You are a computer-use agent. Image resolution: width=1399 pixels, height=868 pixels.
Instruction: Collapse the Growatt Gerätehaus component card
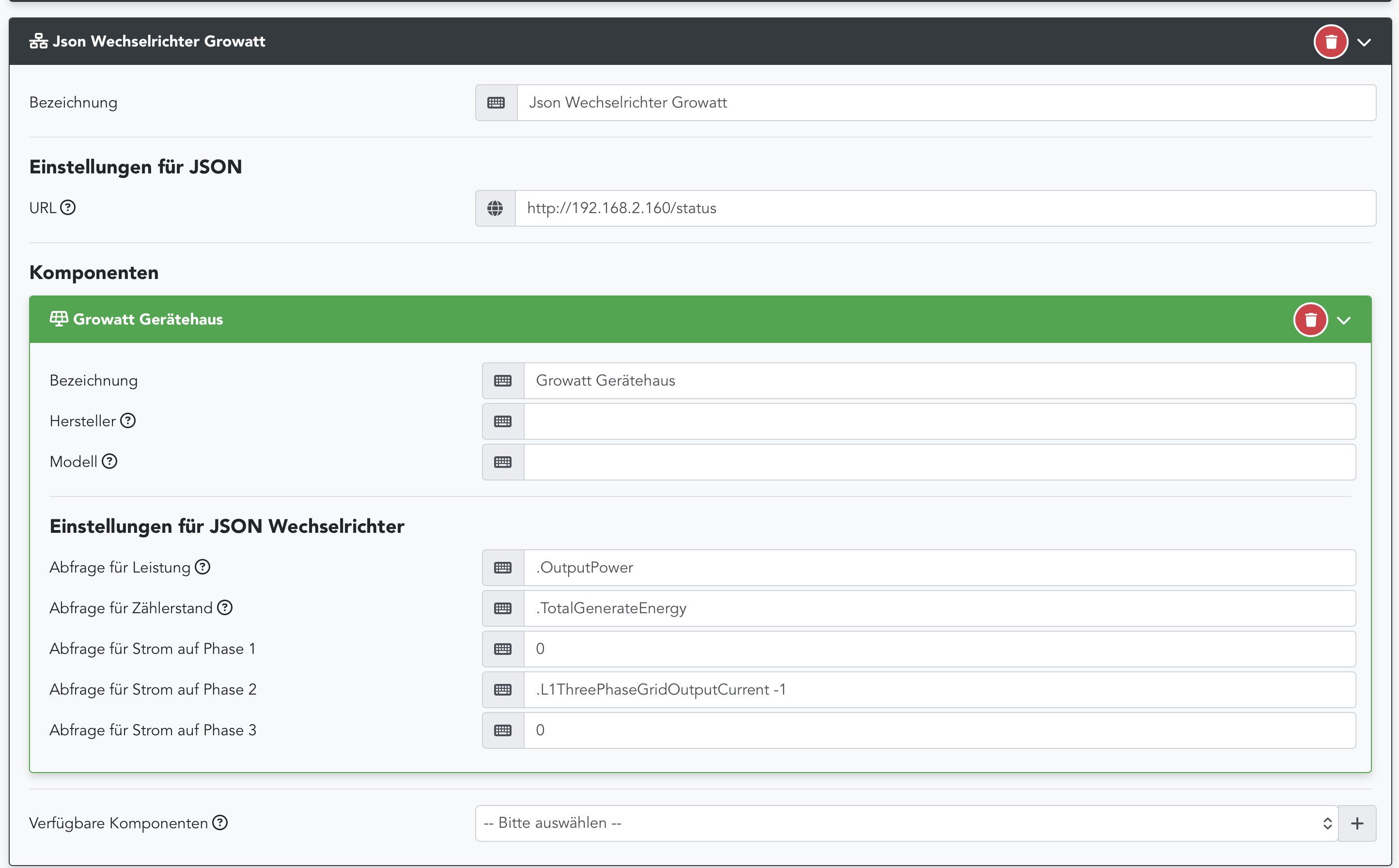coord(1343,320)
